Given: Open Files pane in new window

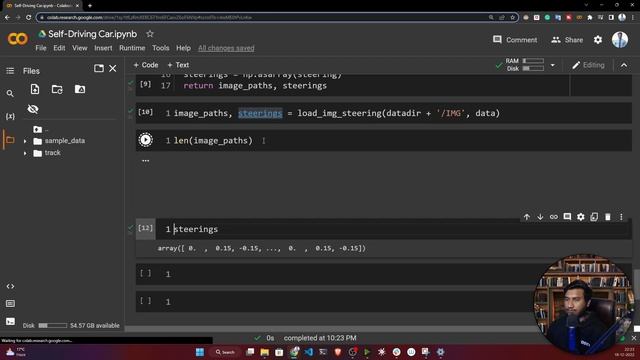Looking at the screenshot, I should (x=99, y=68).
